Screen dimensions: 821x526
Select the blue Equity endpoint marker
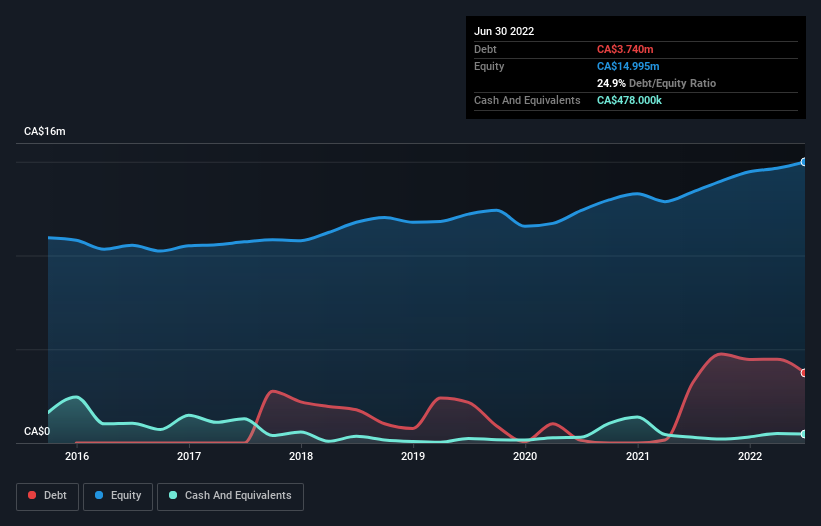tap(804, 162)
